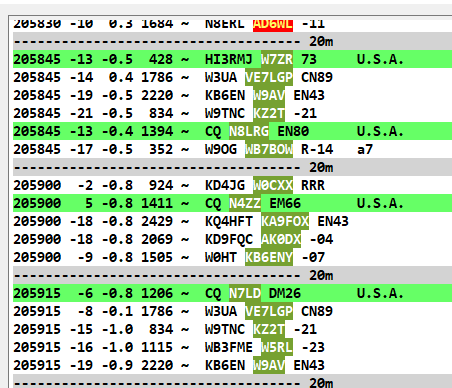Select the HI3RMJ W7ZR 73 decode line
The width and height of the screenshot is (452, 388).
tap(232, 59)
